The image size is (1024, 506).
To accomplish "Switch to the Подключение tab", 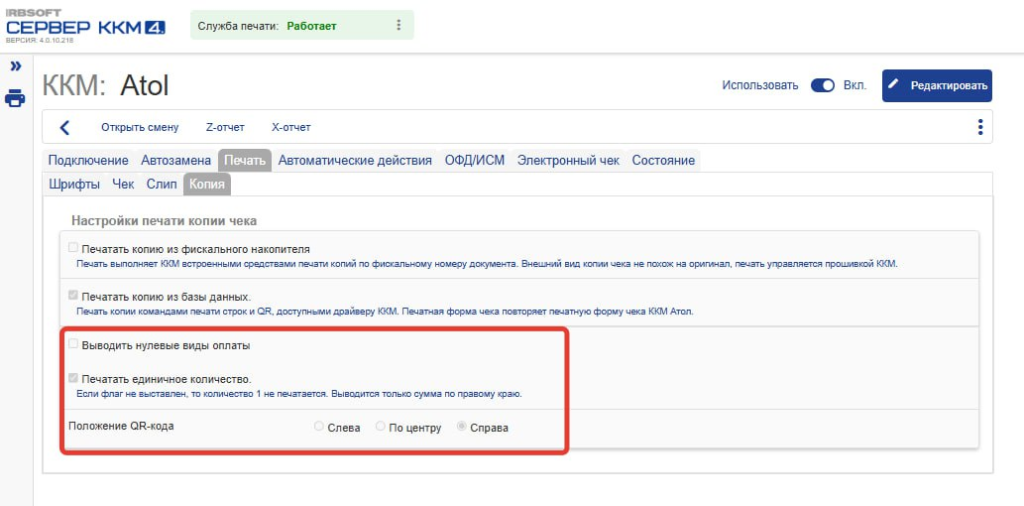I will point(88,161).
